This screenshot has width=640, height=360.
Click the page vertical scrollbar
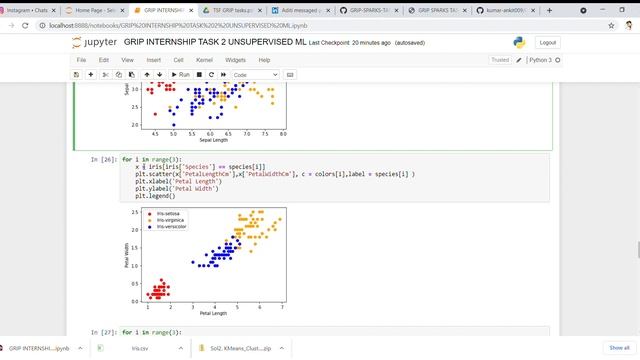[638, 250]
